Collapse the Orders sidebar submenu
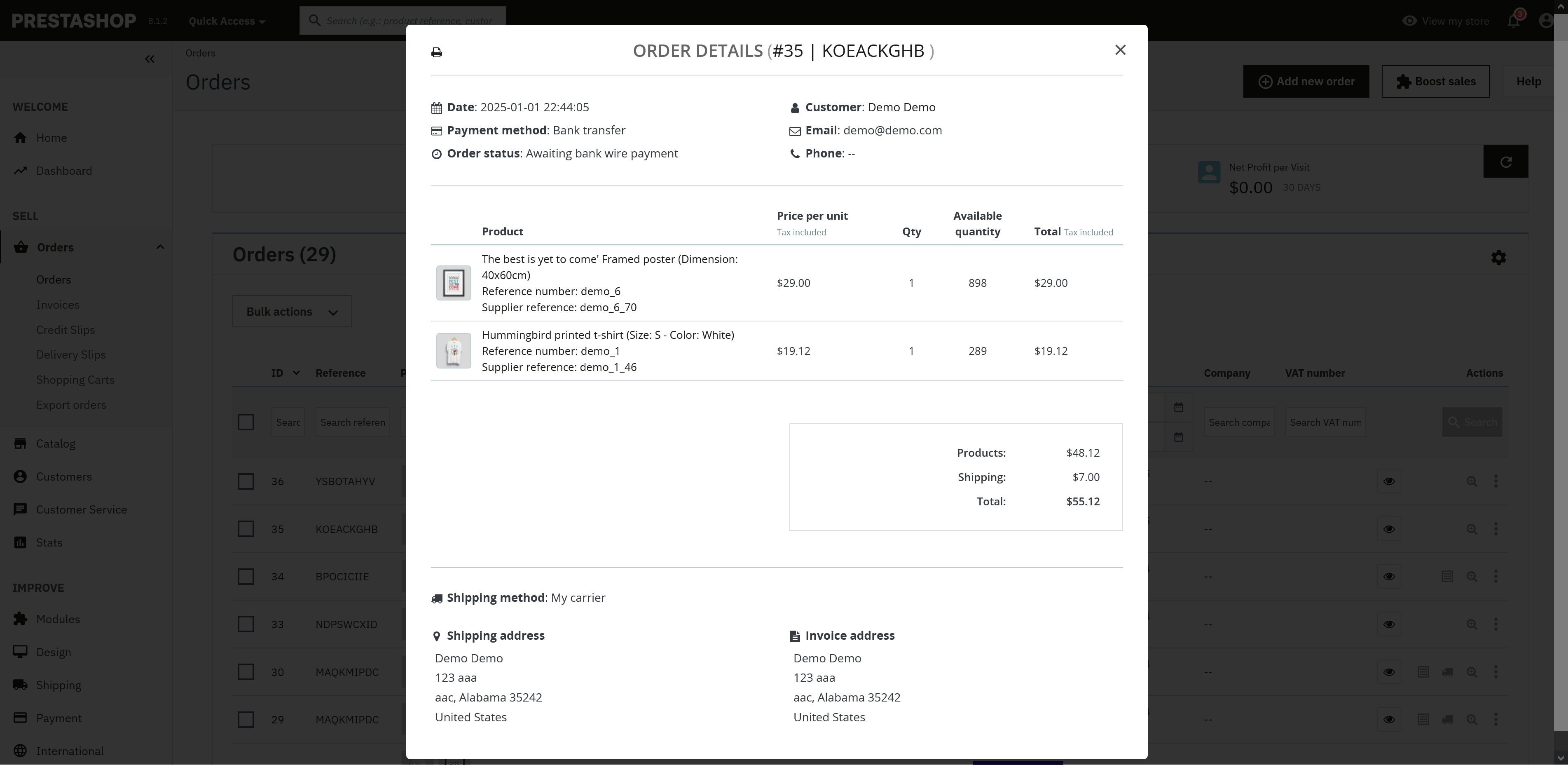Viewport: 1568px width, 765px height. tap(160, 246)
